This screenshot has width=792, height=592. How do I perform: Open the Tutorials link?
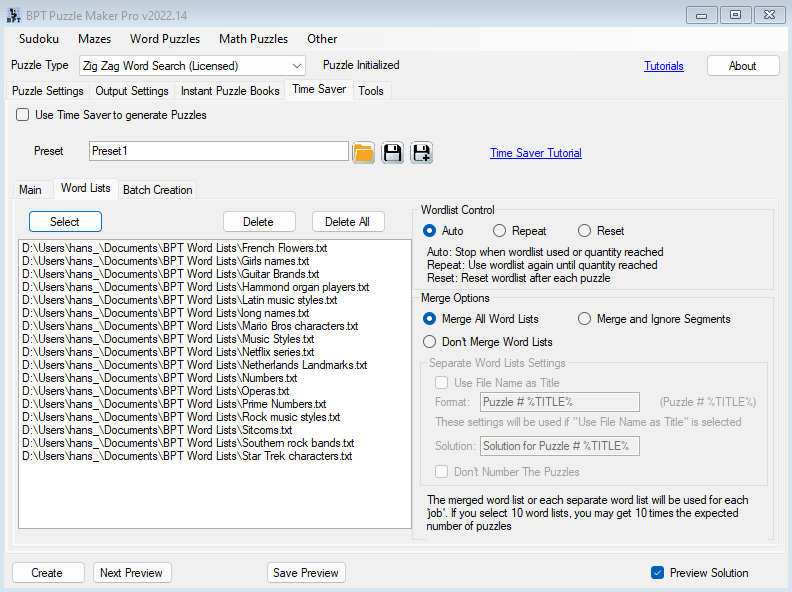(x=664, y=66)
